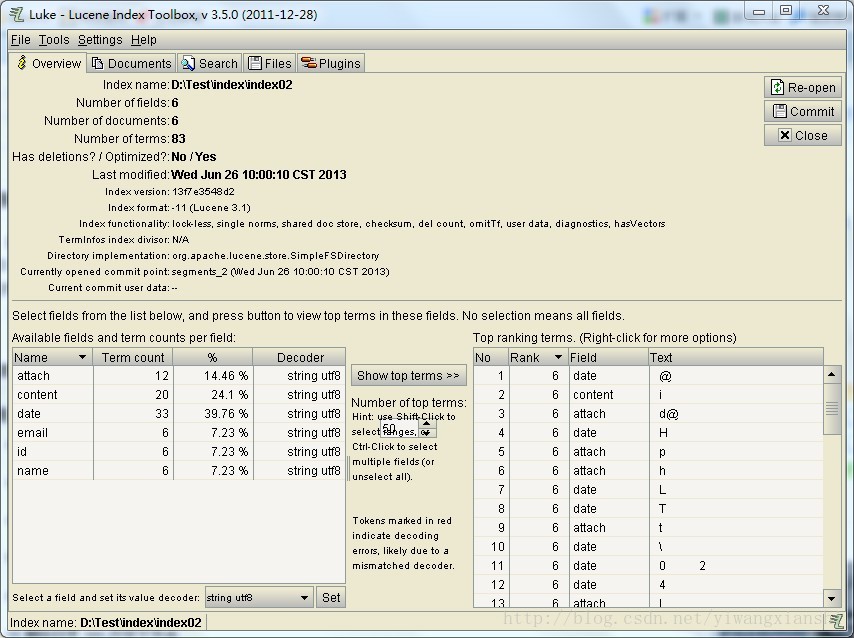The width and height of the screenshot is (854, 638).
Task: Open the value decoder dropdown
Action: 259,597
